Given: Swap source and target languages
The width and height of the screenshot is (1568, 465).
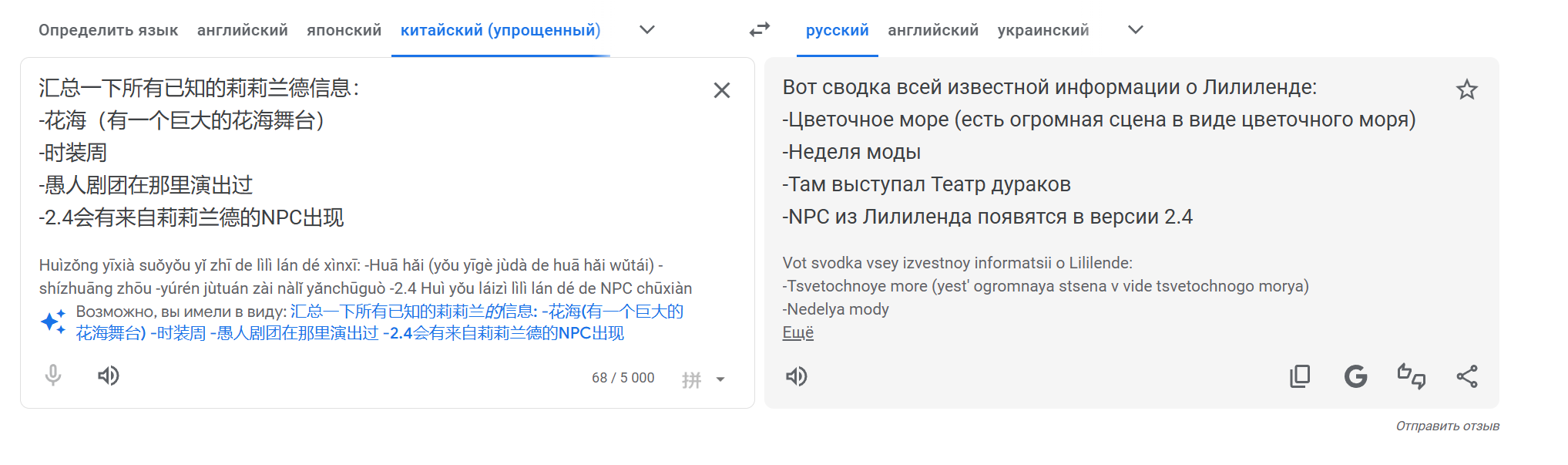Looking at the screenshot, I should pyautogui.click(x=760, y=30).
